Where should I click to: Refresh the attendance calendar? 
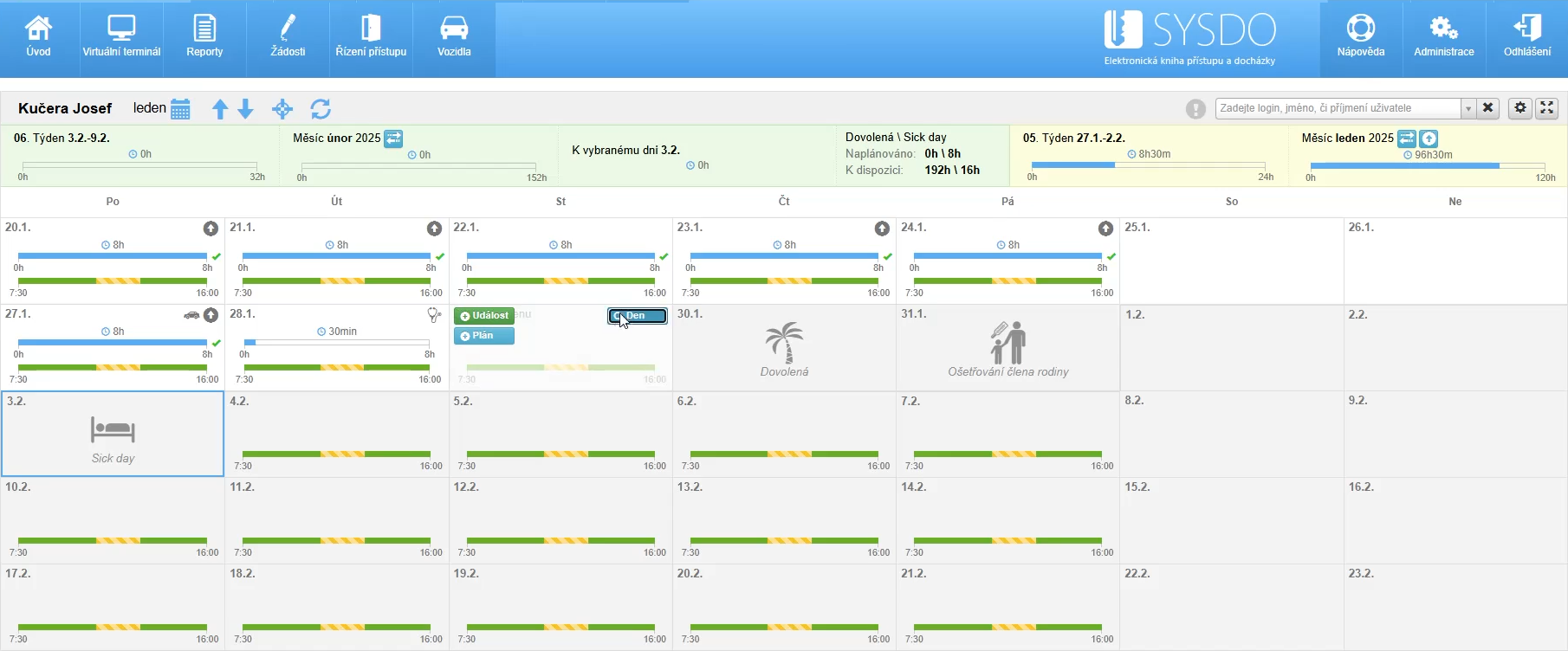pos(321,109)
